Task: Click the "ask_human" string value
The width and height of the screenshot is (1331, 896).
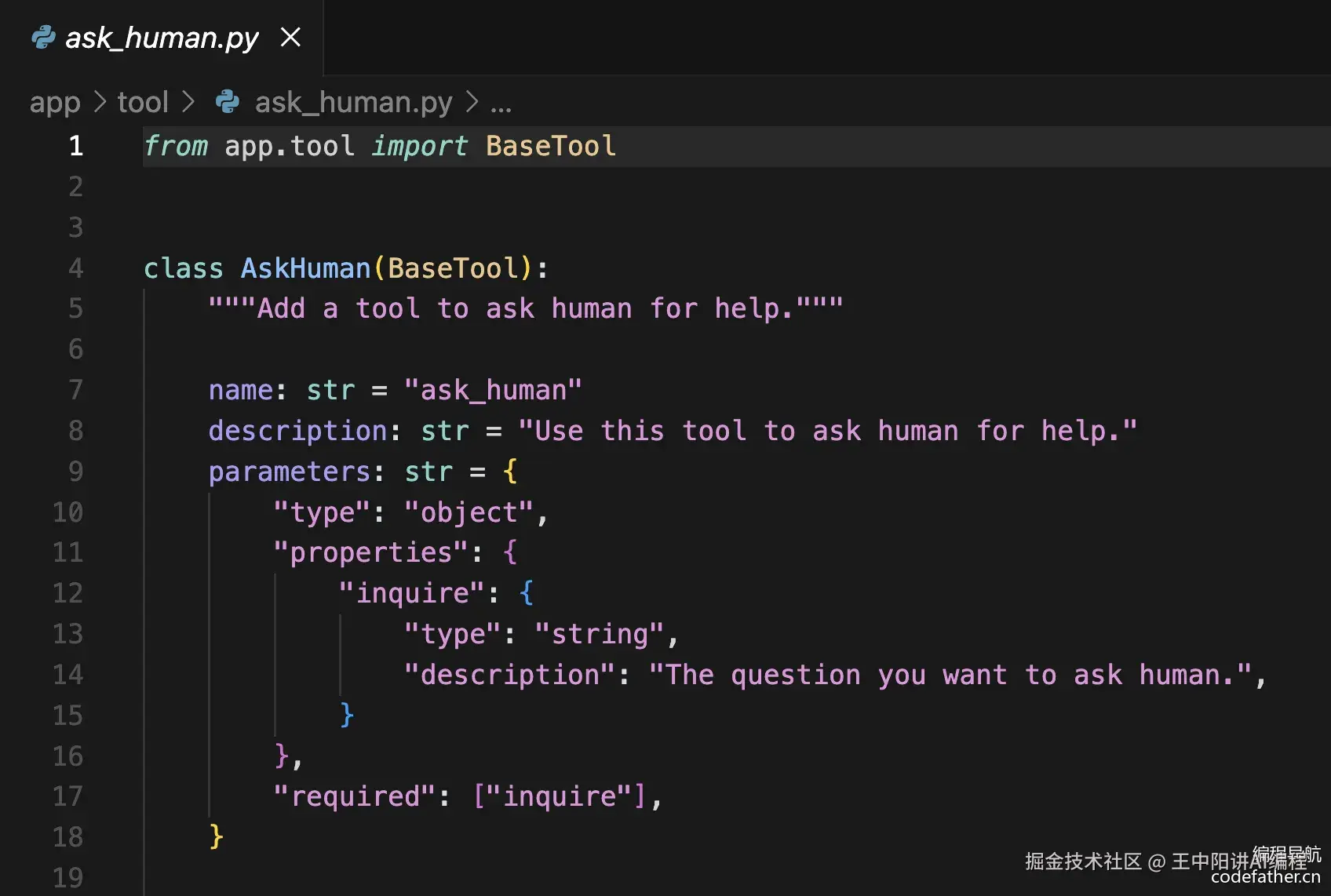Action: coord(493,390)
